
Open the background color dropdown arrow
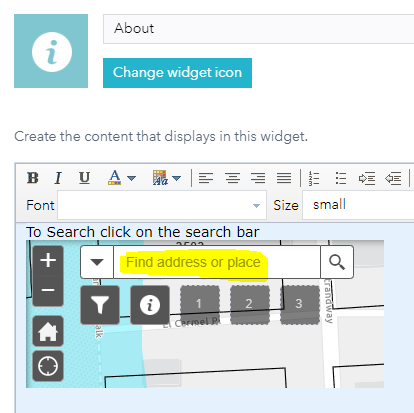(177, 178)
